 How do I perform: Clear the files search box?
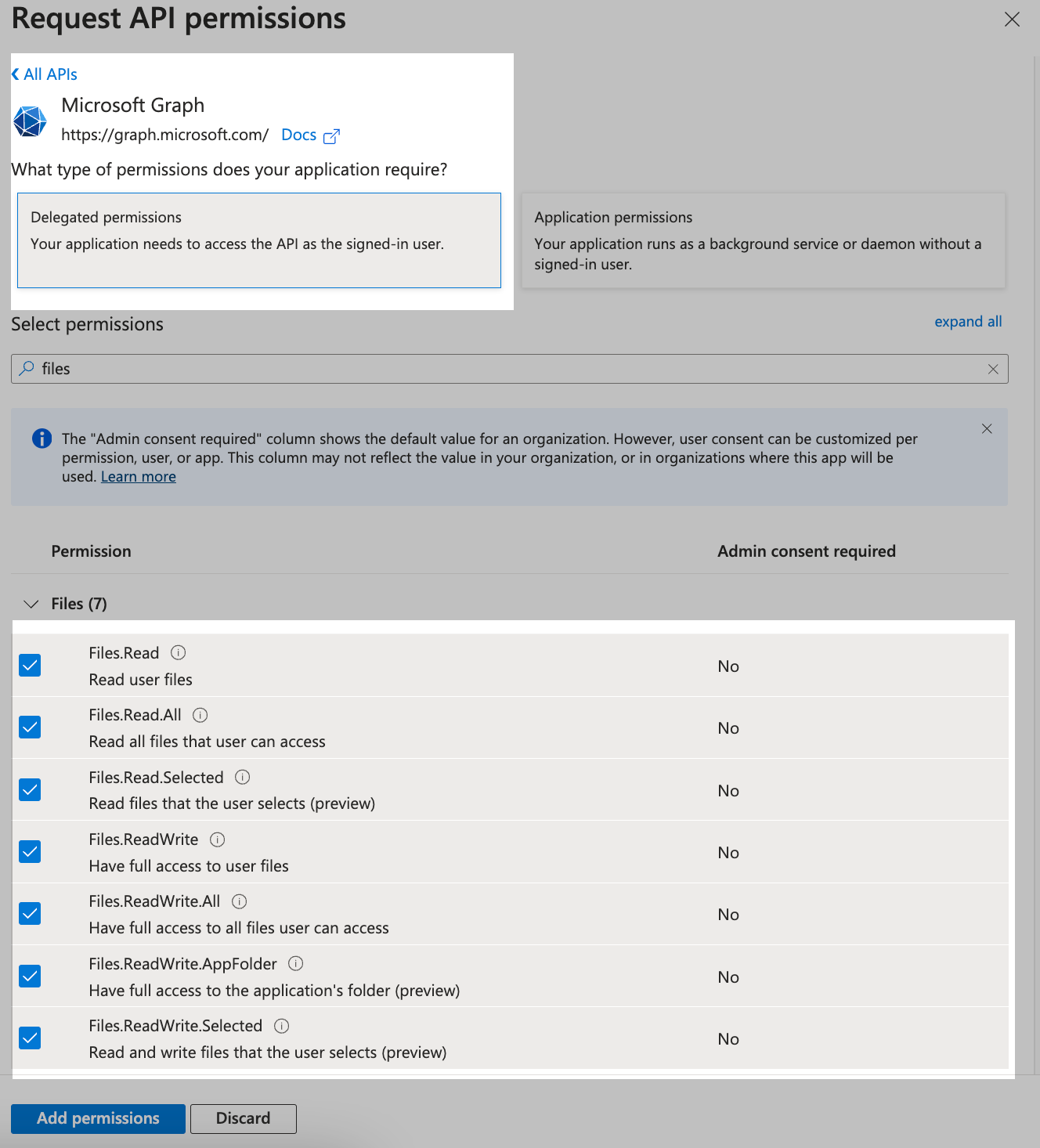pos(993,368)
